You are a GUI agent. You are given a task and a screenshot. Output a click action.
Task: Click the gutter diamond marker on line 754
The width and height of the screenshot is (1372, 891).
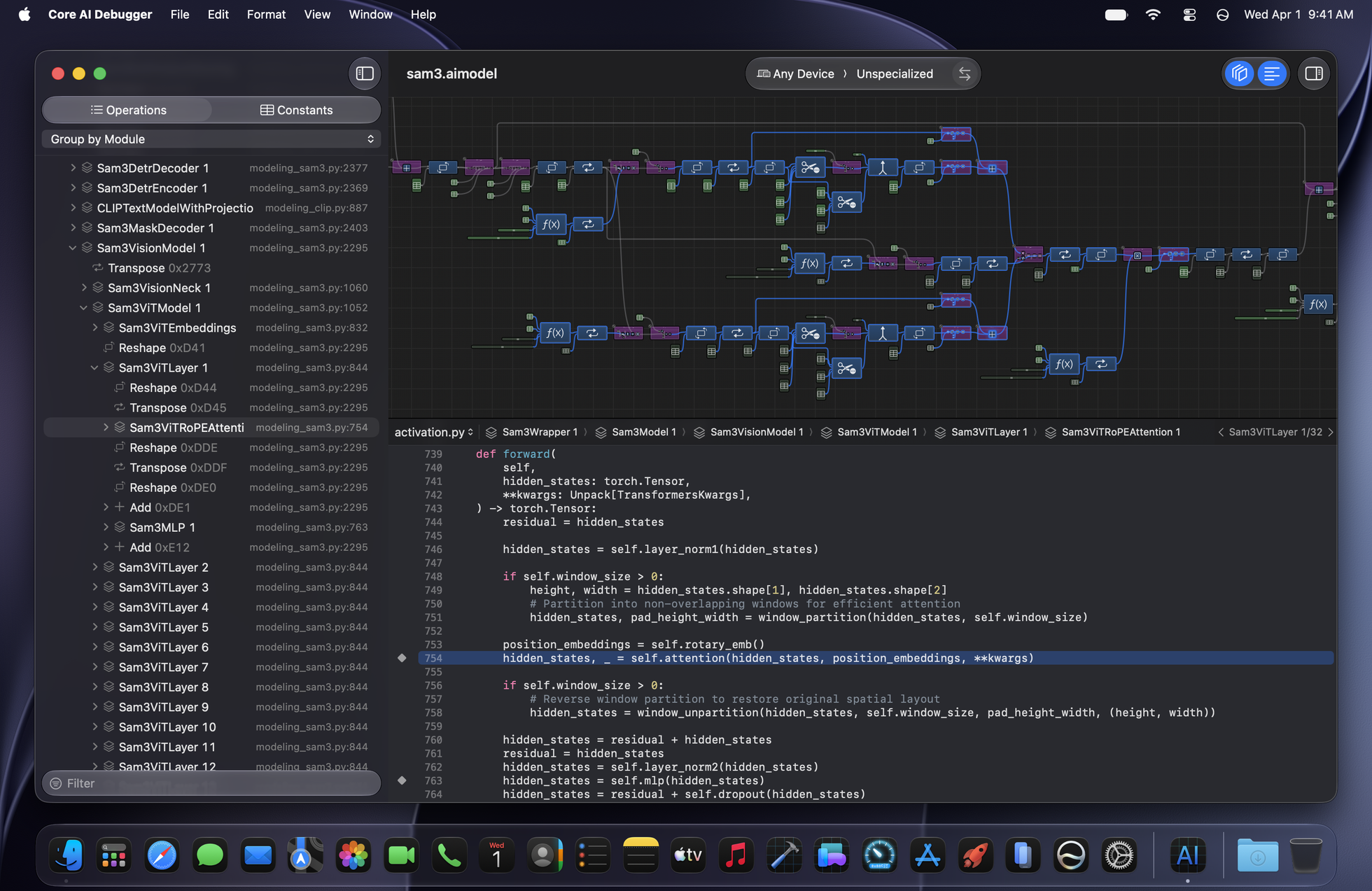(402, 658)
